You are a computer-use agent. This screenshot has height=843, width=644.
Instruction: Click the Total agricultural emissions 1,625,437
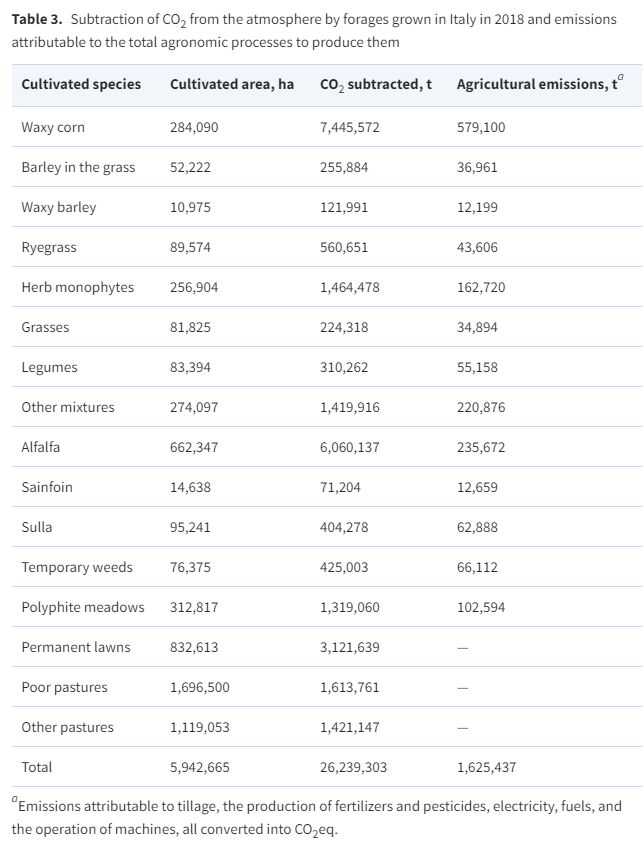coord(486,767)
